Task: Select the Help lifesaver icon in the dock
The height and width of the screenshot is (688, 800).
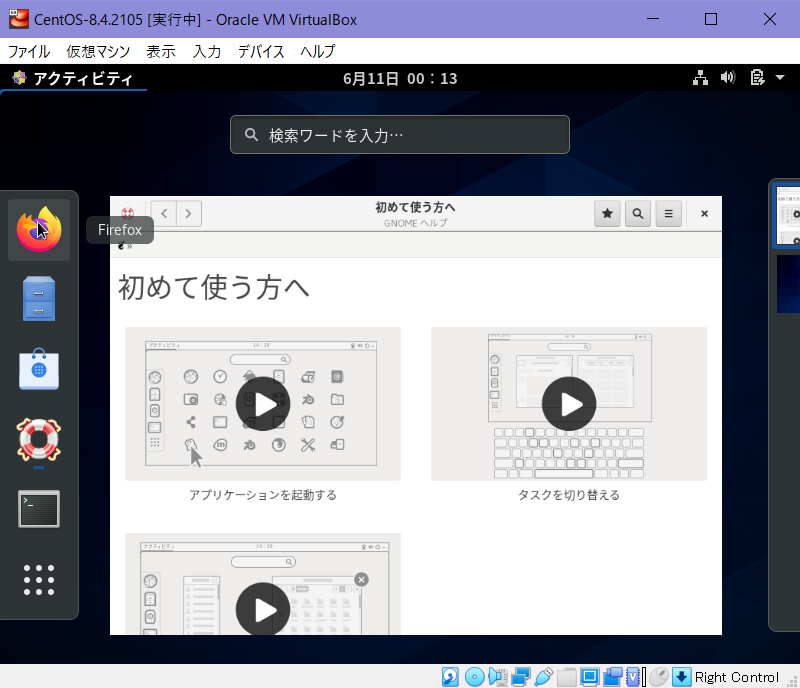Action: [x=38, y=440]
